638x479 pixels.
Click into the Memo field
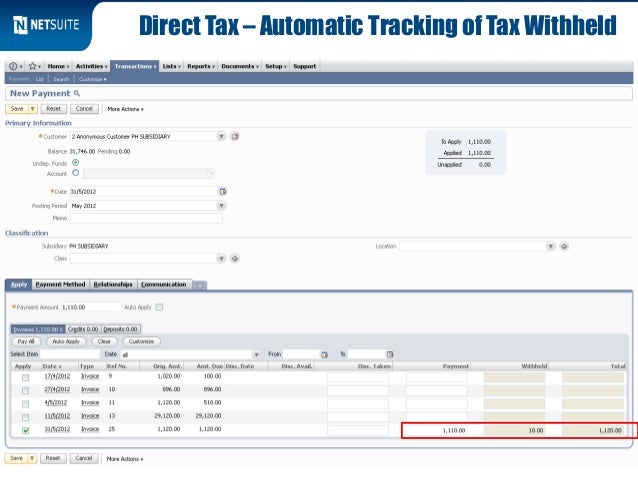click(x=146, y=219)
